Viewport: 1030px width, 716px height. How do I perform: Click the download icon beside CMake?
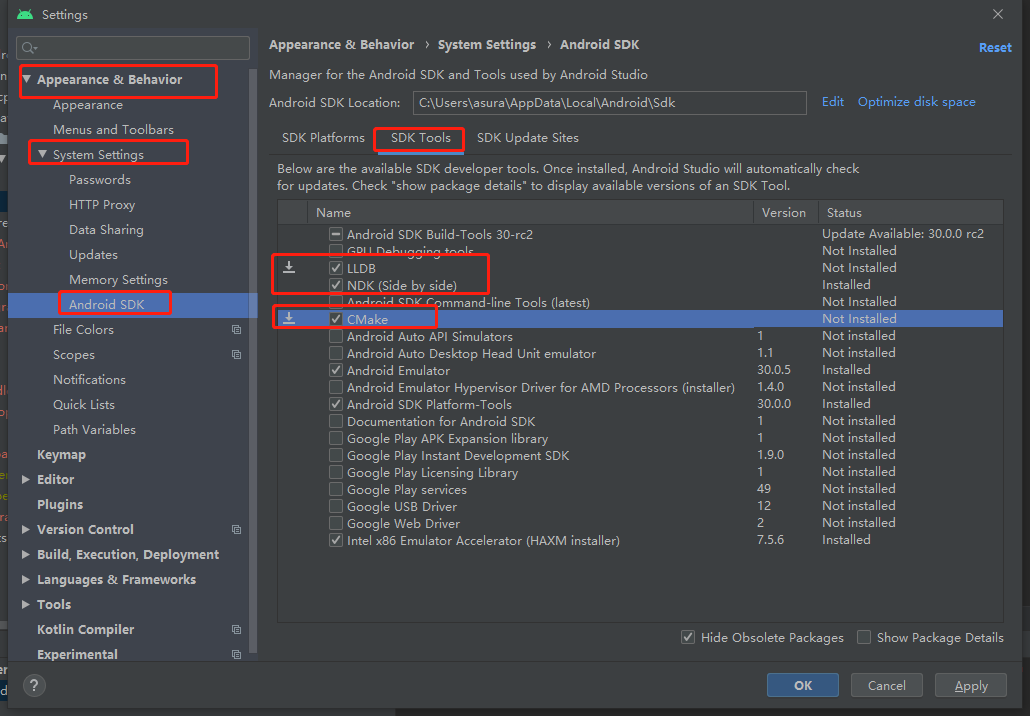pos(289,319)
